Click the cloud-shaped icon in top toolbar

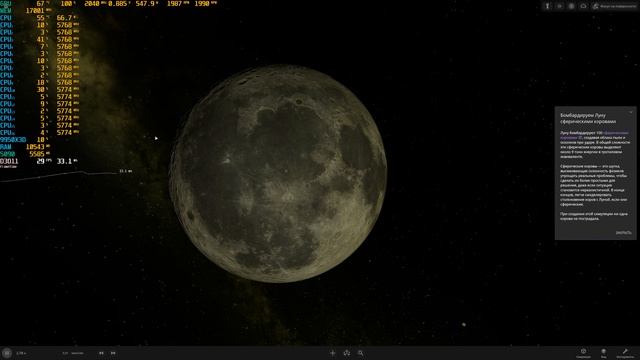pyautogui.click(x=583, y=6)
